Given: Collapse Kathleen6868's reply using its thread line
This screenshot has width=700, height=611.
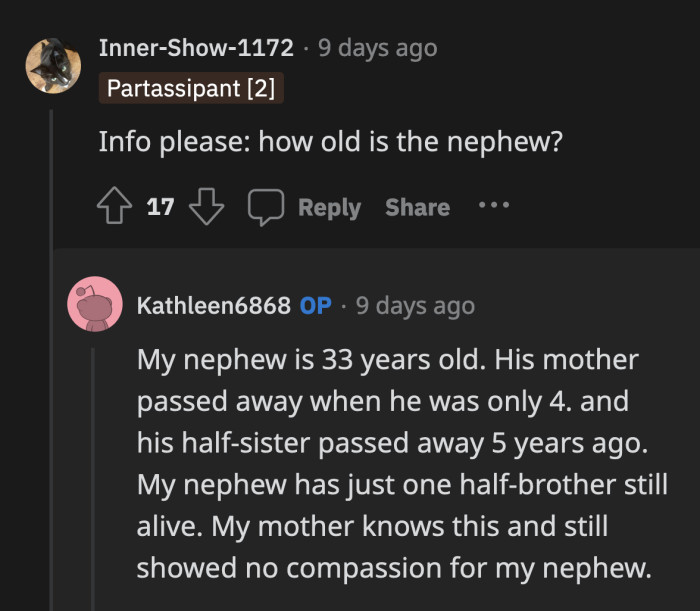Looking at the screenshot, I should 94,470.
